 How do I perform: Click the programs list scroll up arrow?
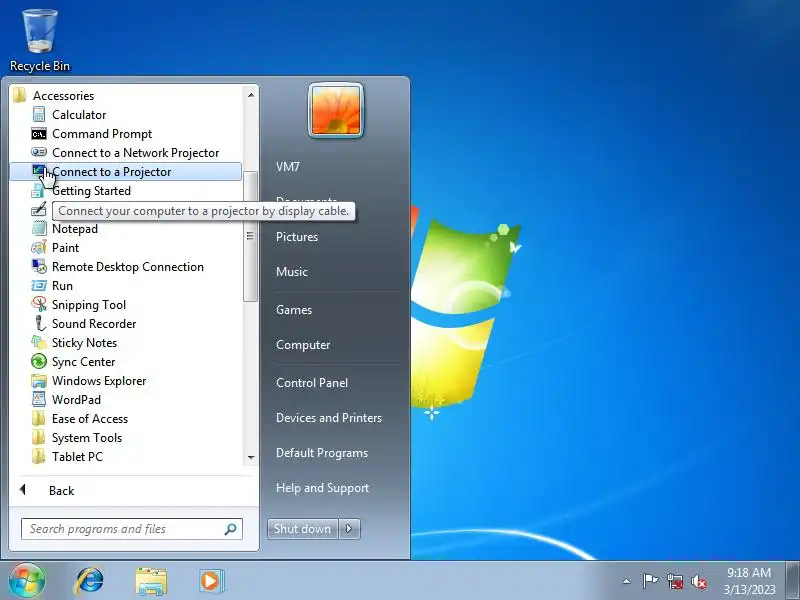[251, 95]
